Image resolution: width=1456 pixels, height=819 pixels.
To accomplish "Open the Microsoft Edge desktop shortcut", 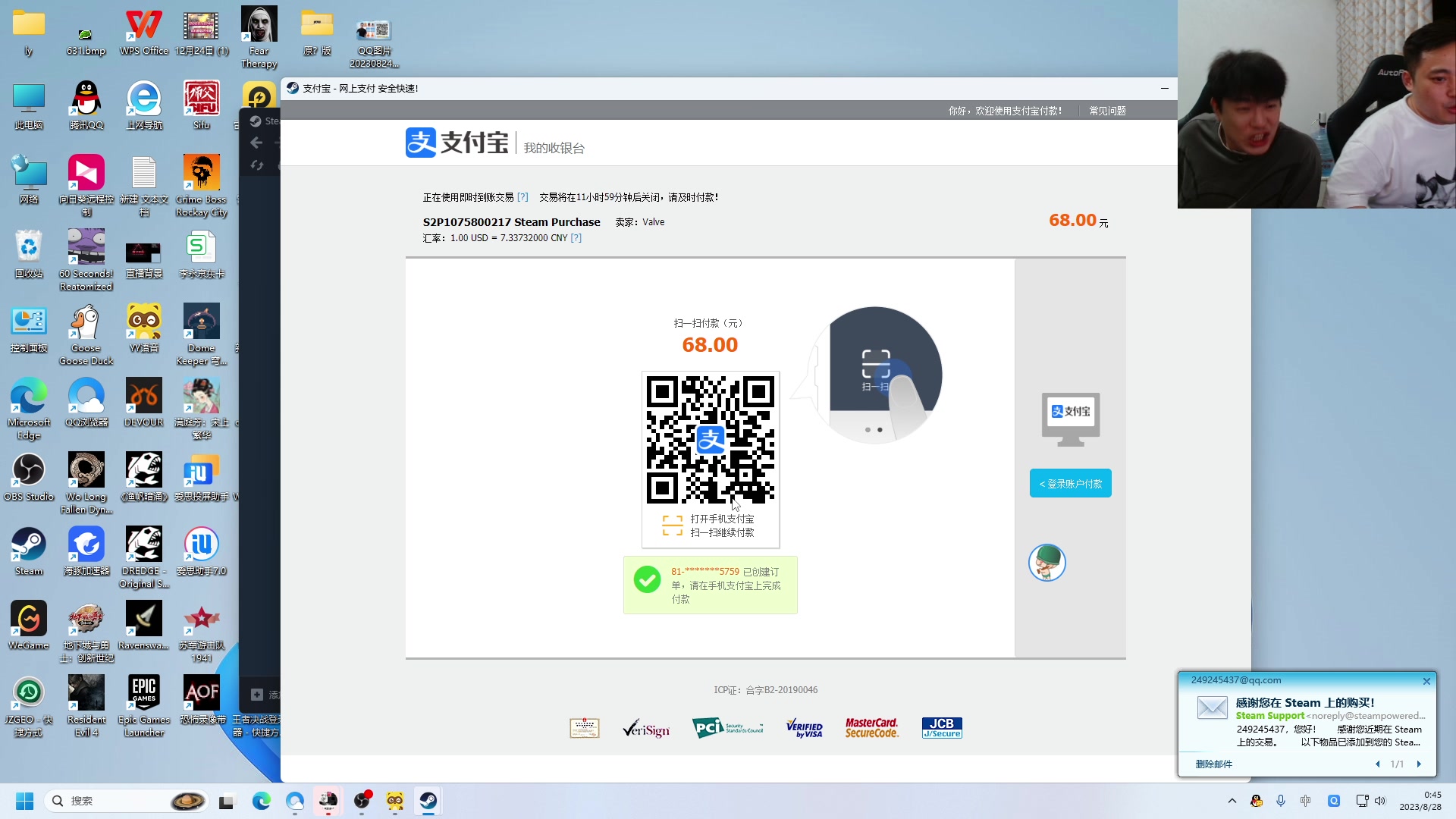I will [x=29, y=409].
